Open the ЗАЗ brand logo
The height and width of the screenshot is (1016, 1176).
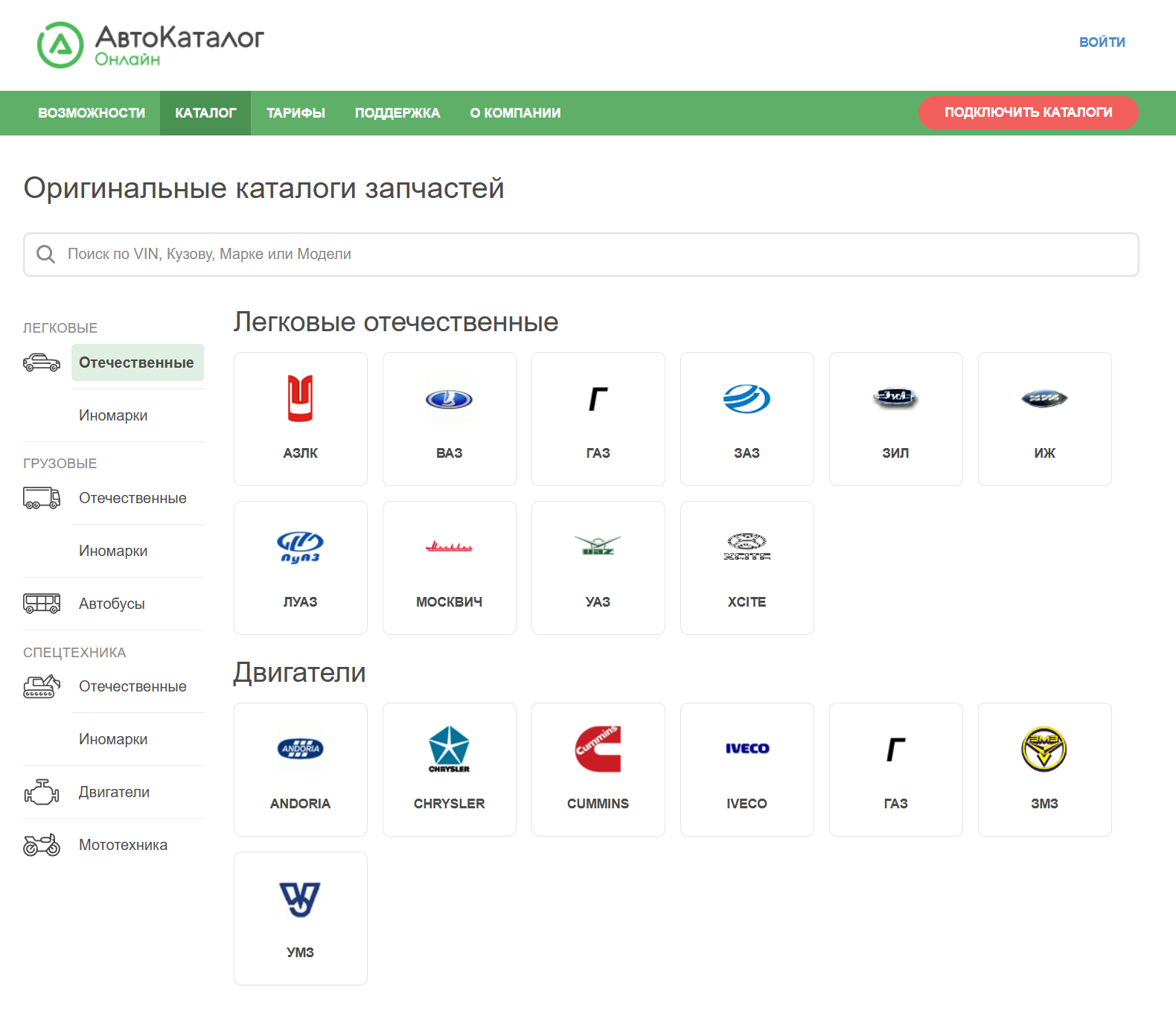[x=747, y=399]
